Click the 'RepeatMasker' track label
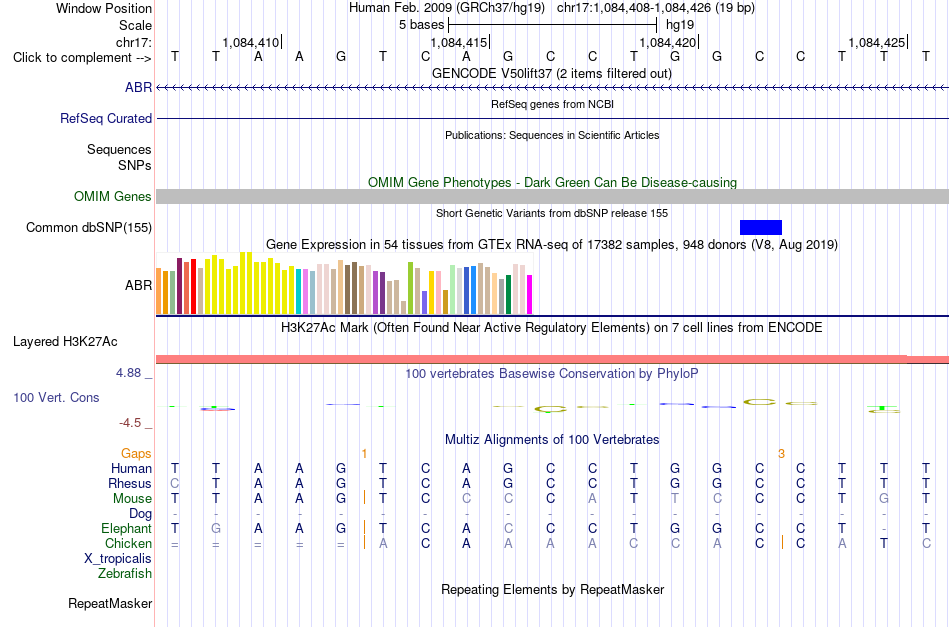 110,603
